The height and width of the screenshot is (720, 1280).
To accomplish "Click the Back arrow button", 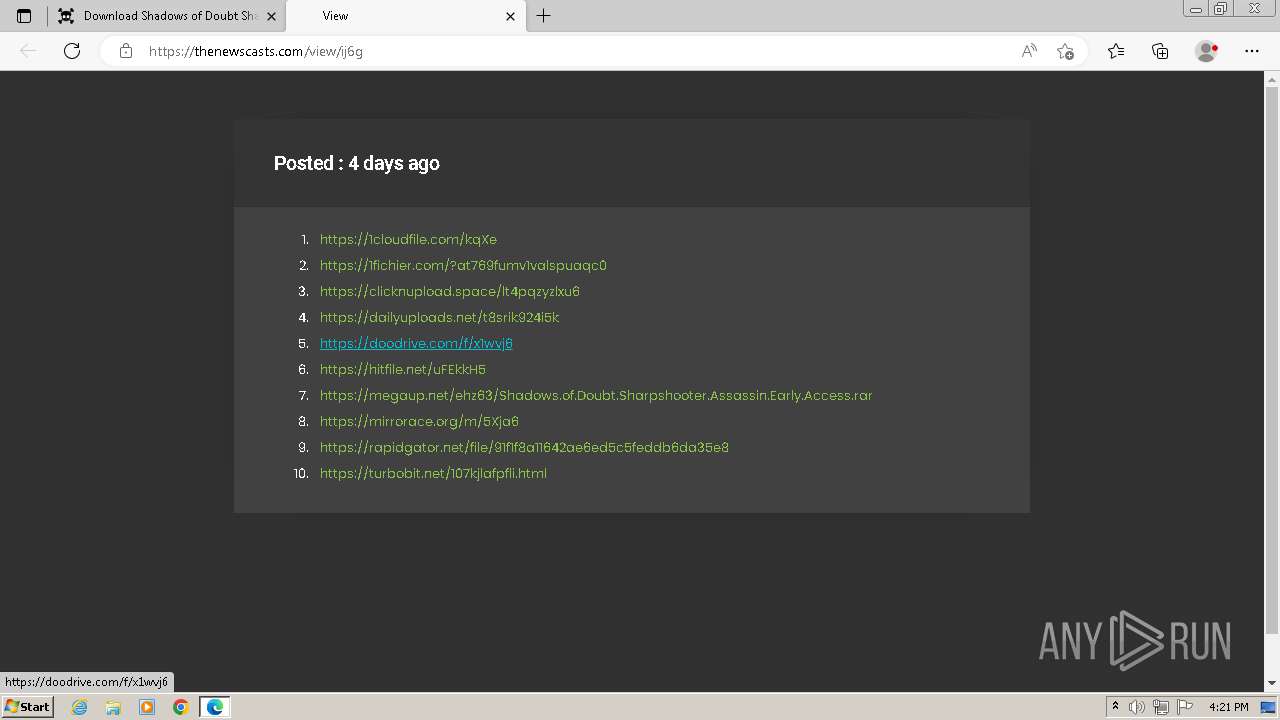I will coord(28,51).
